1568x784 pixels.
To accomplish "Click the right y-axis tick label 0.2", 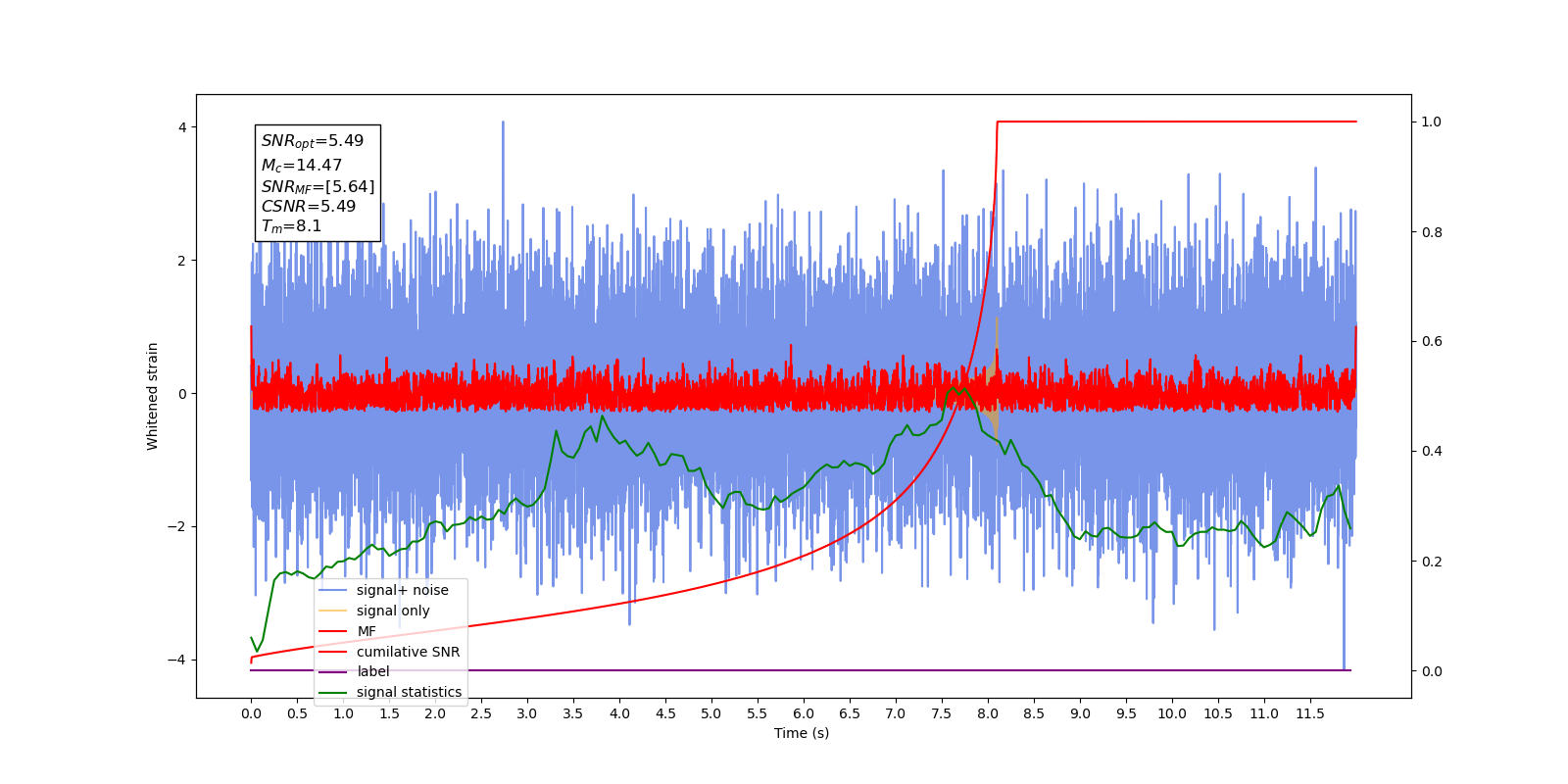I will click(x=1432, y=562).
